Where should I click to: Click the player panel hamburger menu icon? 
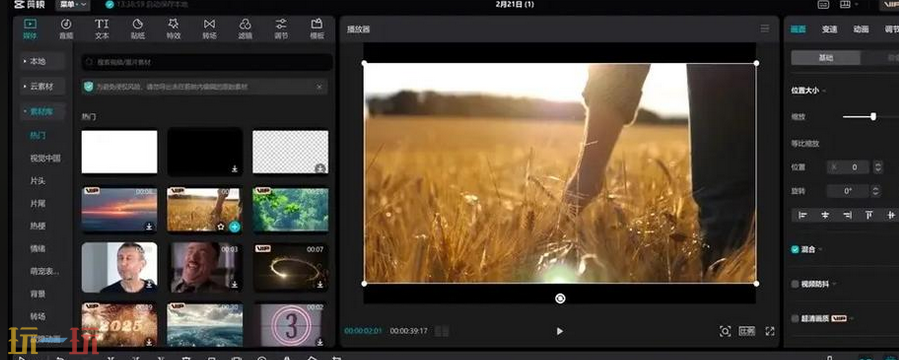764,29
